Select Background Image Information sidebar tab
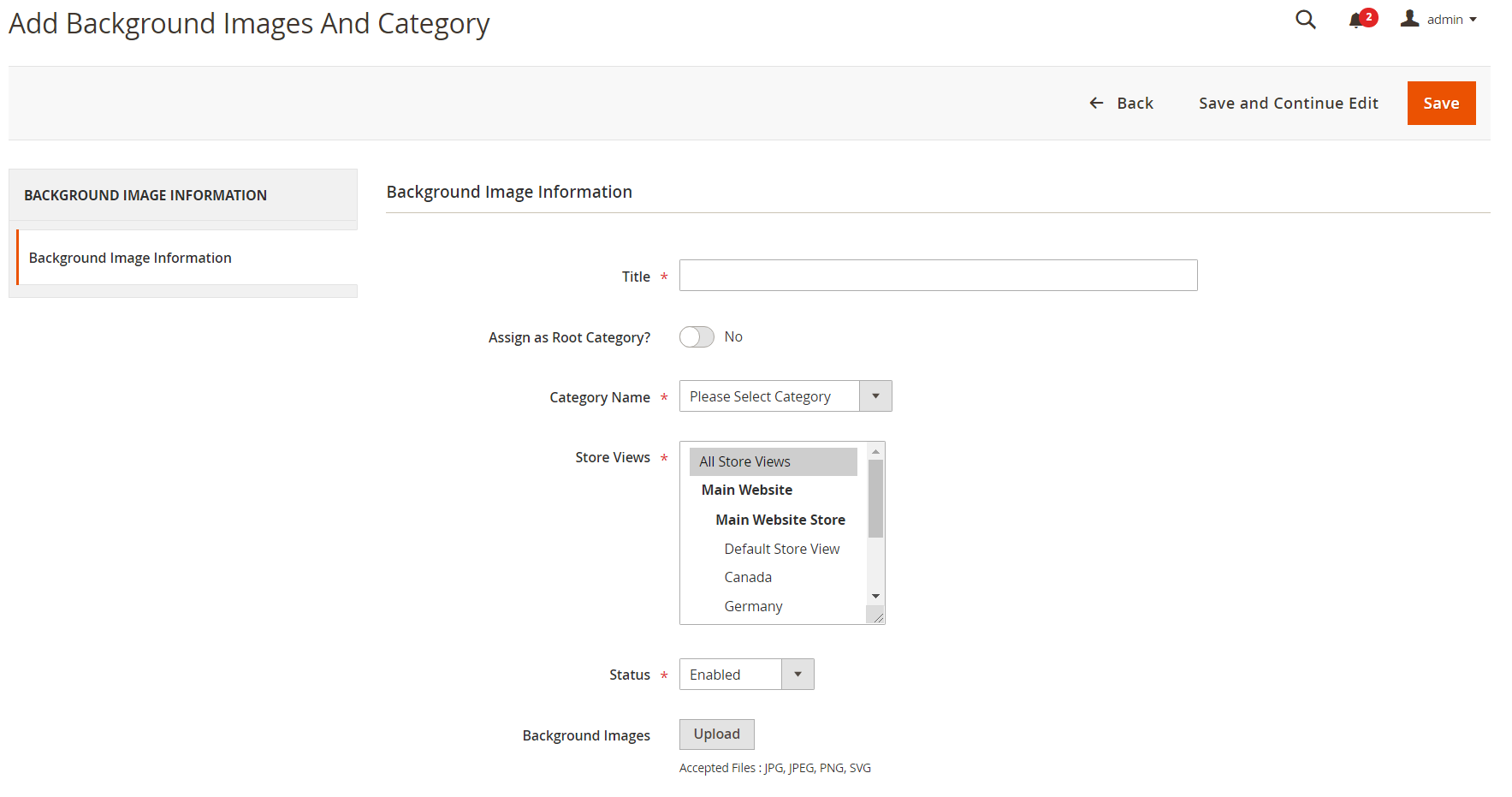The height and width of the screenshot is (797, 1512). click(130, 258)
